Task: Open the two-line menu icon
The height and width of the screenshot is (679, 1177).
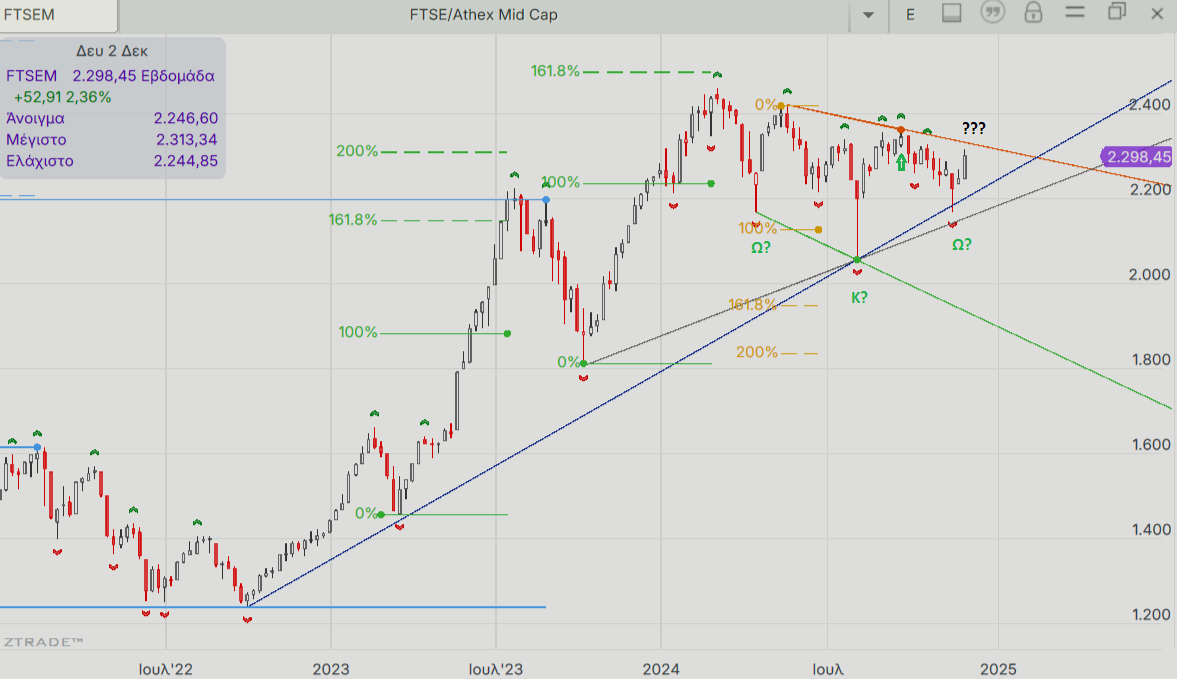Action: (1075, 12)
